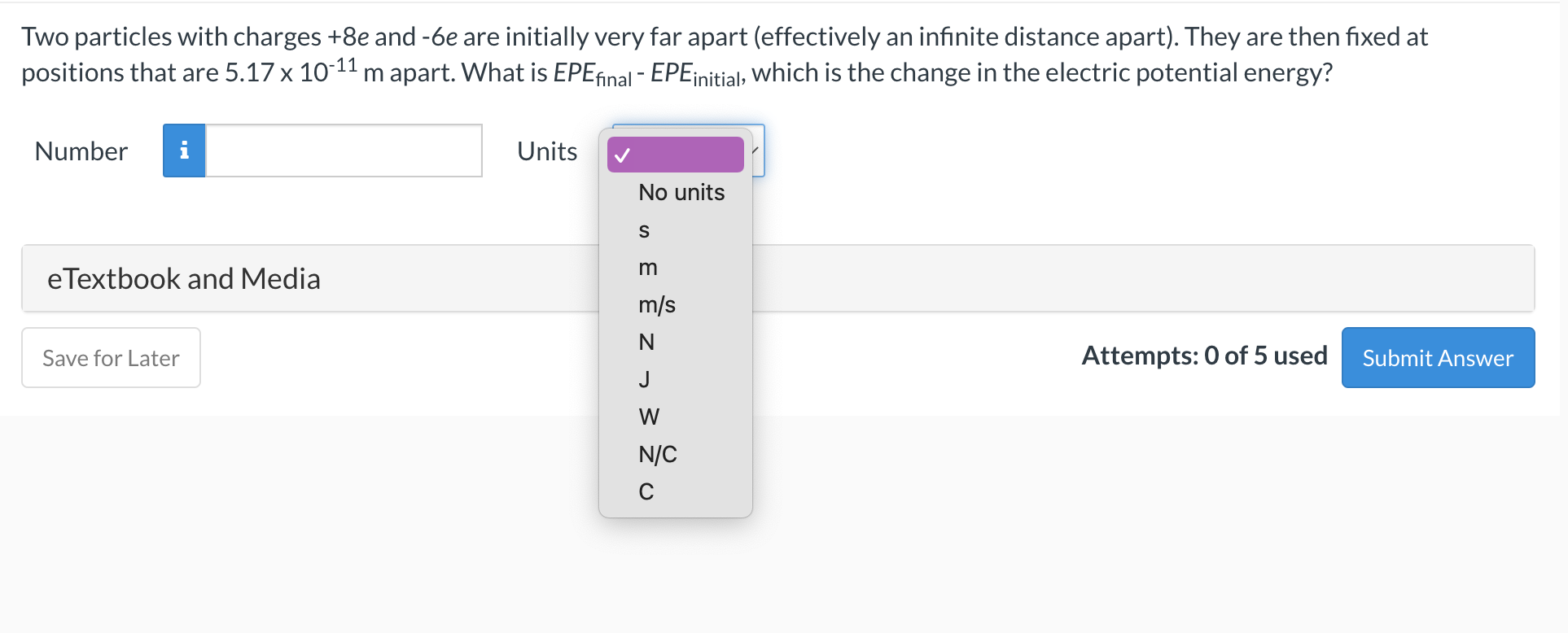Image resolution: width=1568 pixels, height=633 pixels.
Task: Select s from the units menu
Action: tap(644, 230)
